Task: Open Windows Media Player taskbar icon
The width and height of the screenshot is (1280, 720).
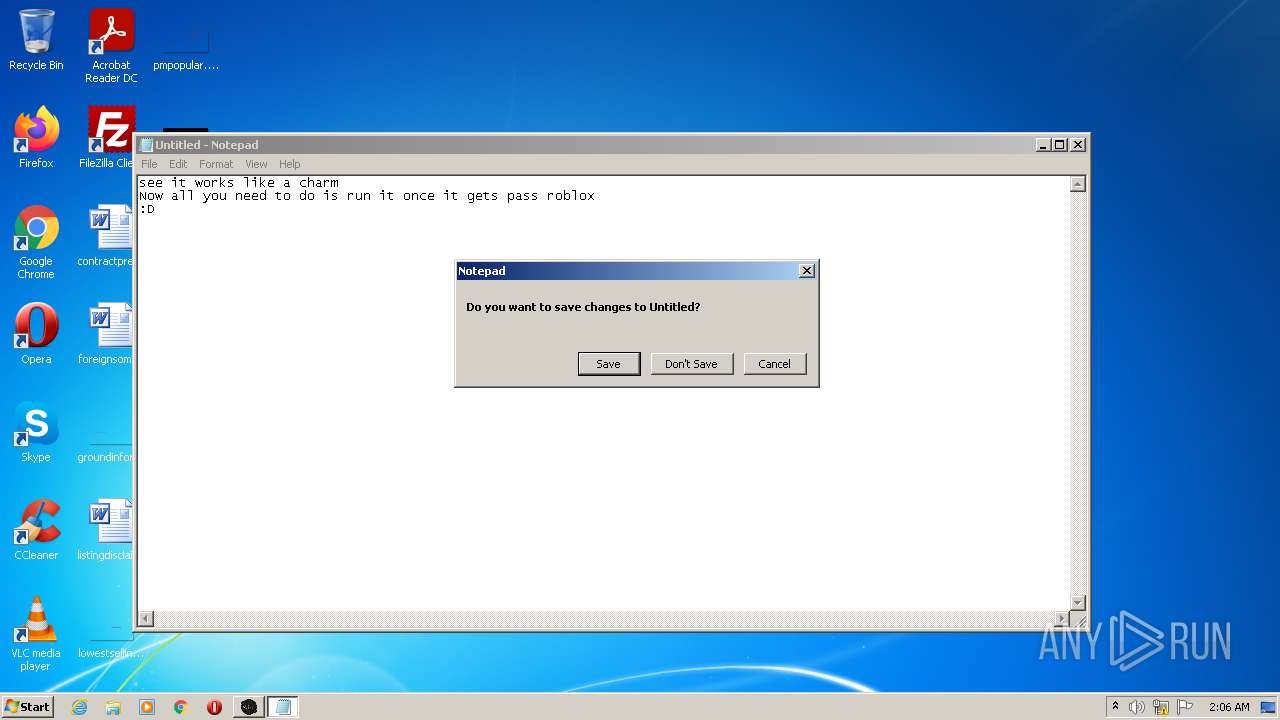Action: [x=147, y=707]
